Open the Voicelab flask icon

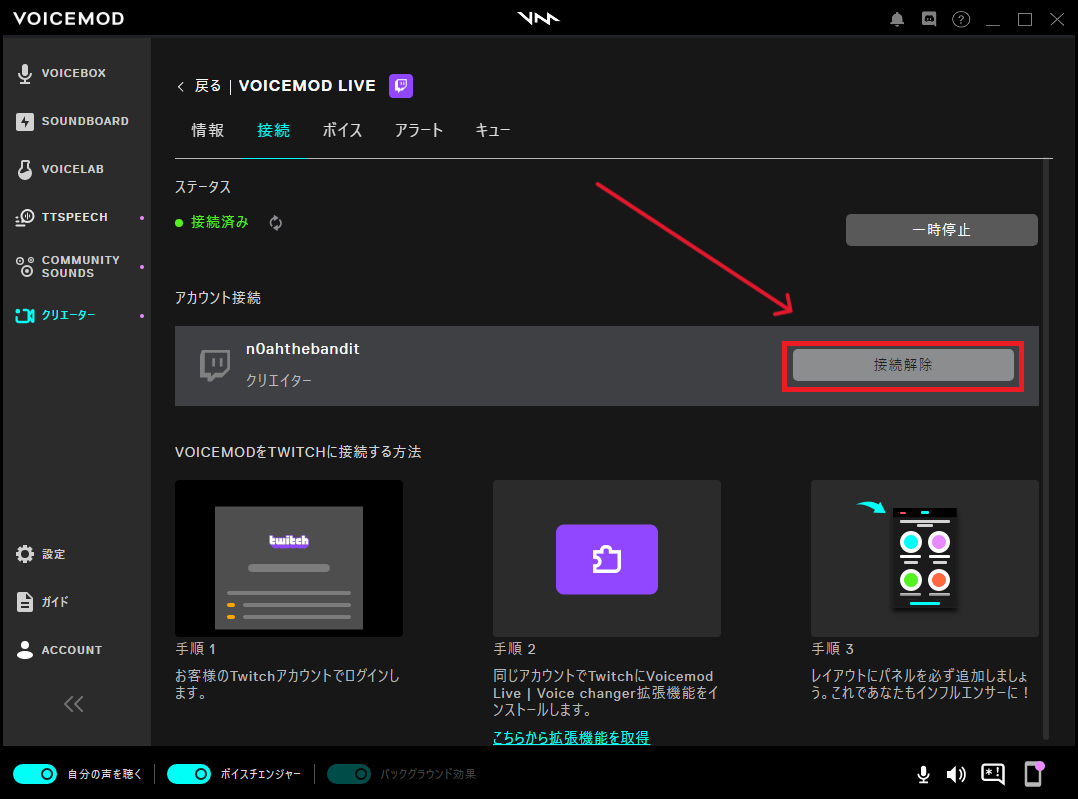coord(25,169)
